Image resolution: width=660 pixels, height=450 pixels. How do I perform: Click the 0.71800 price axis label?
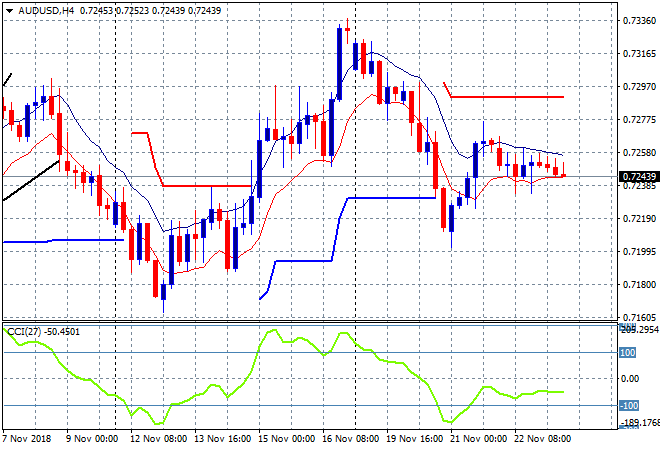click(x=639, y=285)
